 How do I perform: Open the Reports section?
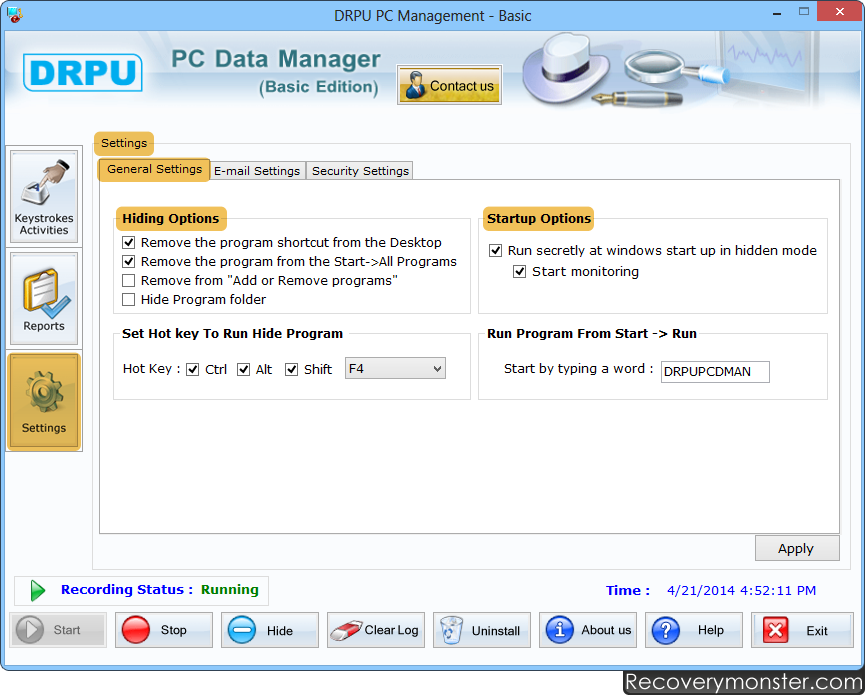tap(44, 298)
